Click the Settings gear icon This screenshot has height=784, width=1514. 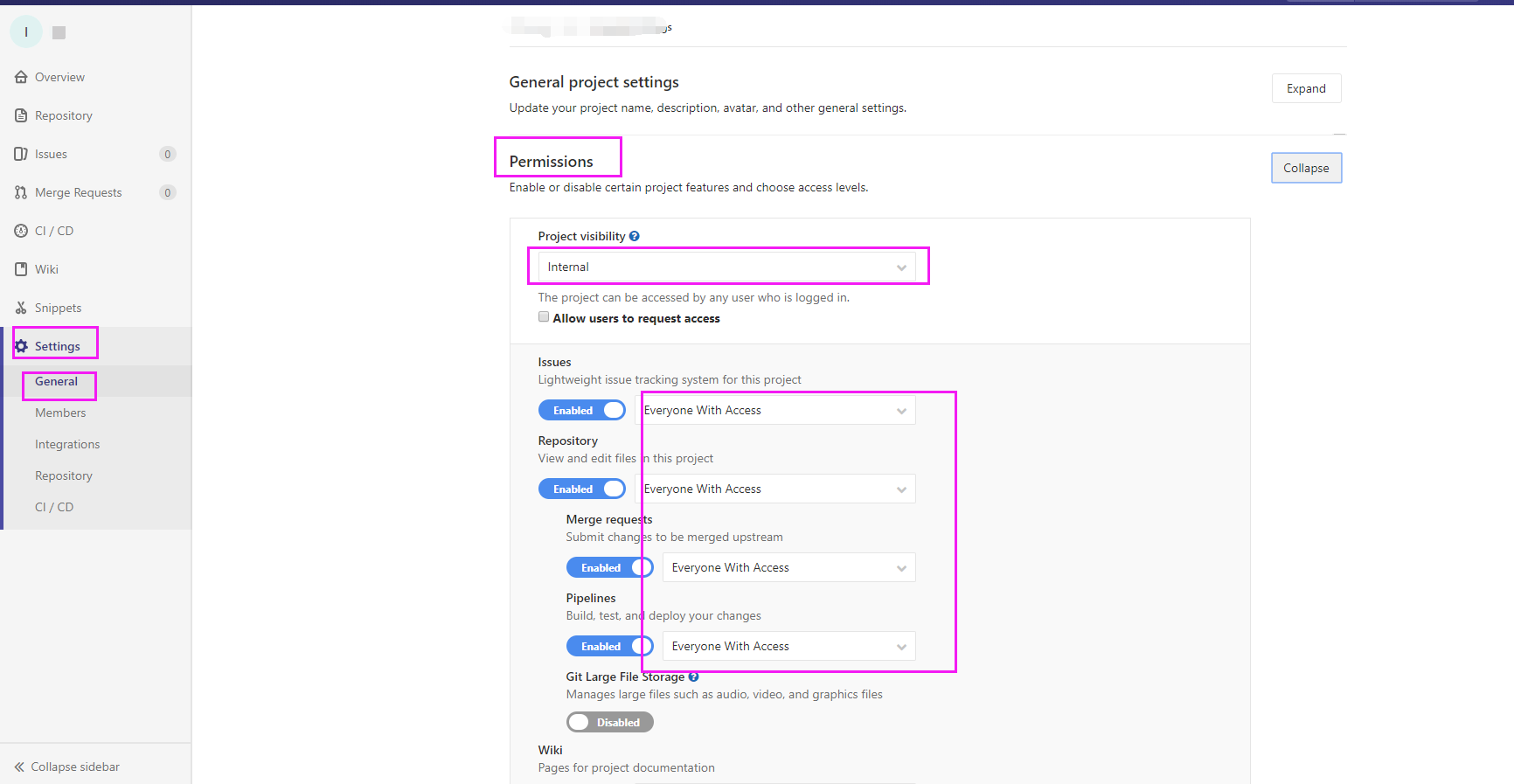[22, 345]
